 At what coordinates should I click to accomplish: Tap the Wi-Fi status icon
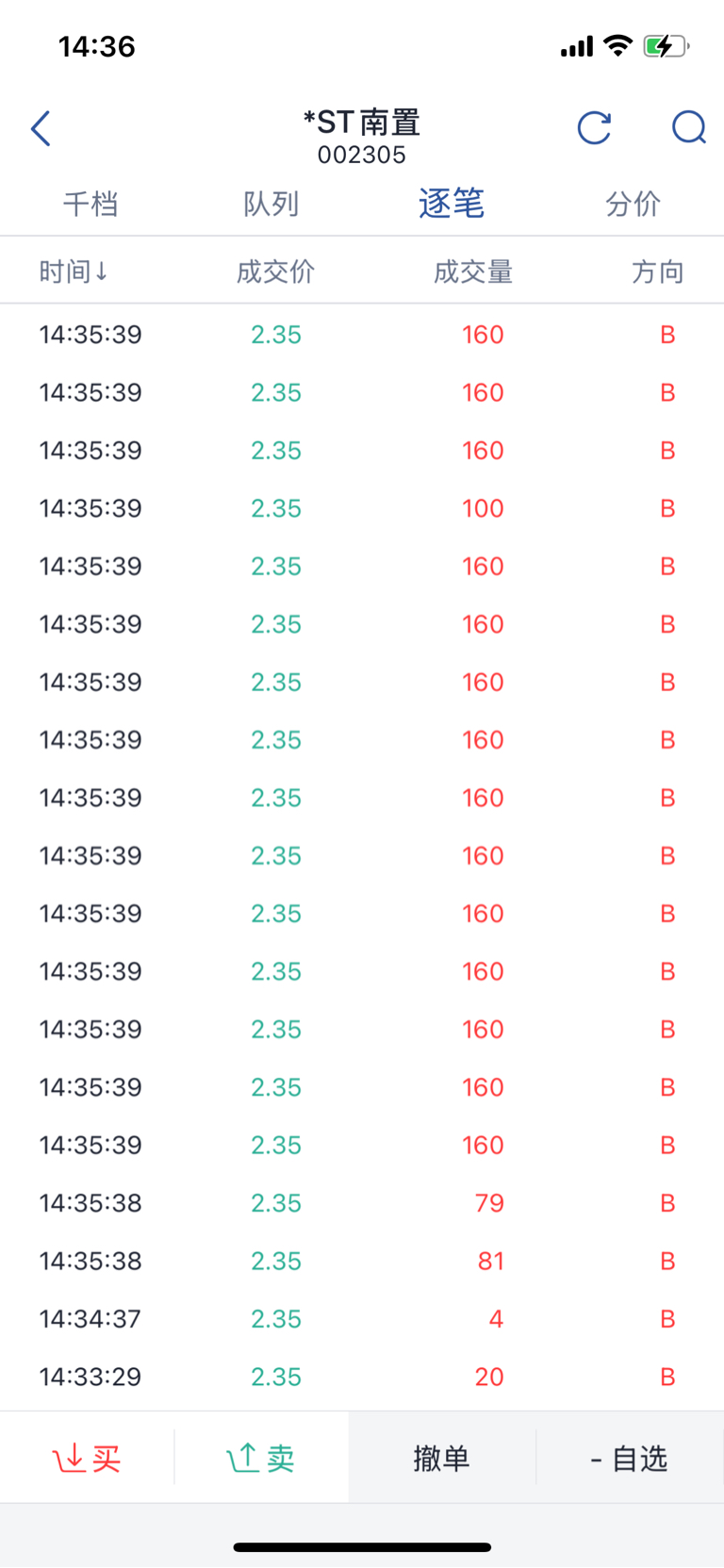click(617, 45)
